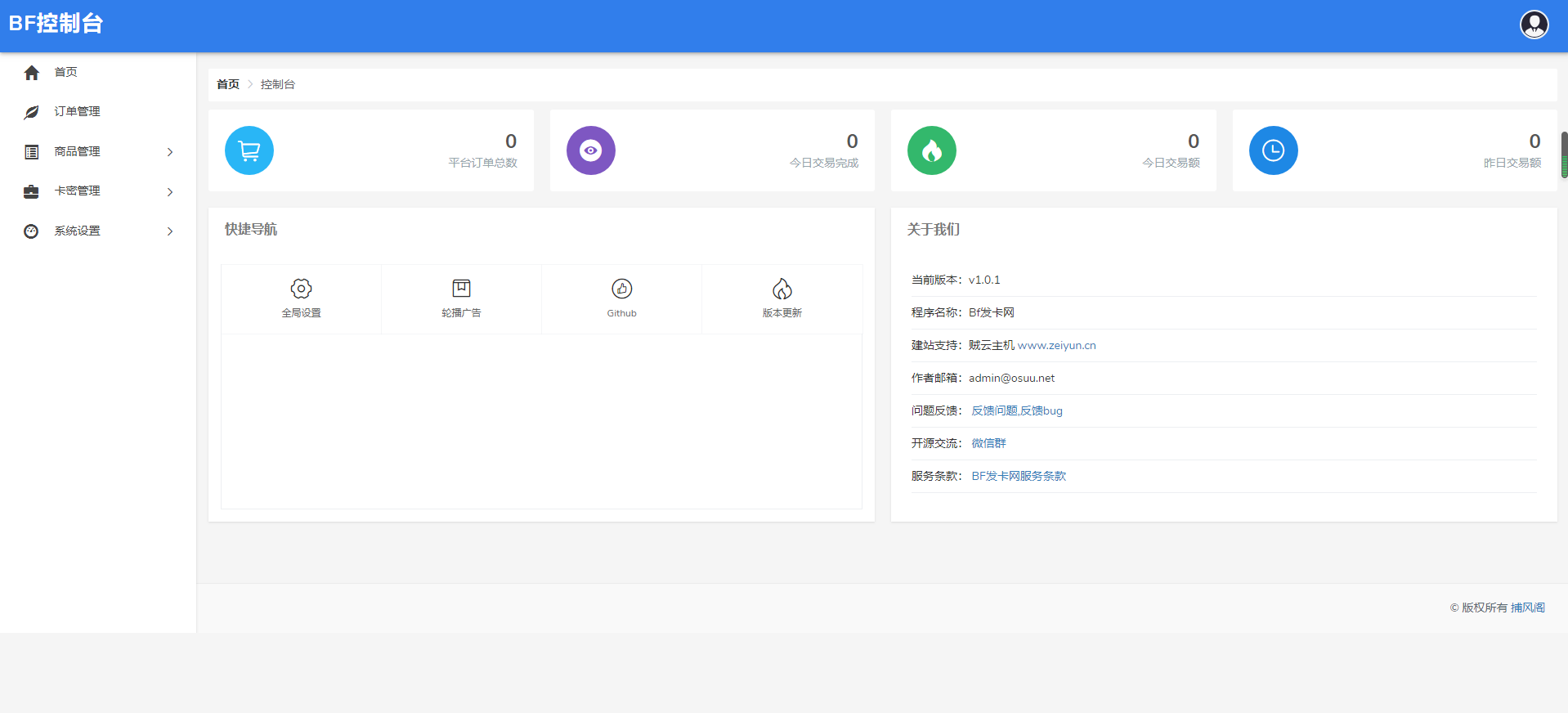Click the user avatar icon in header
The width and height of the screenshot is (1568, 713).
tap(1534, 25)
